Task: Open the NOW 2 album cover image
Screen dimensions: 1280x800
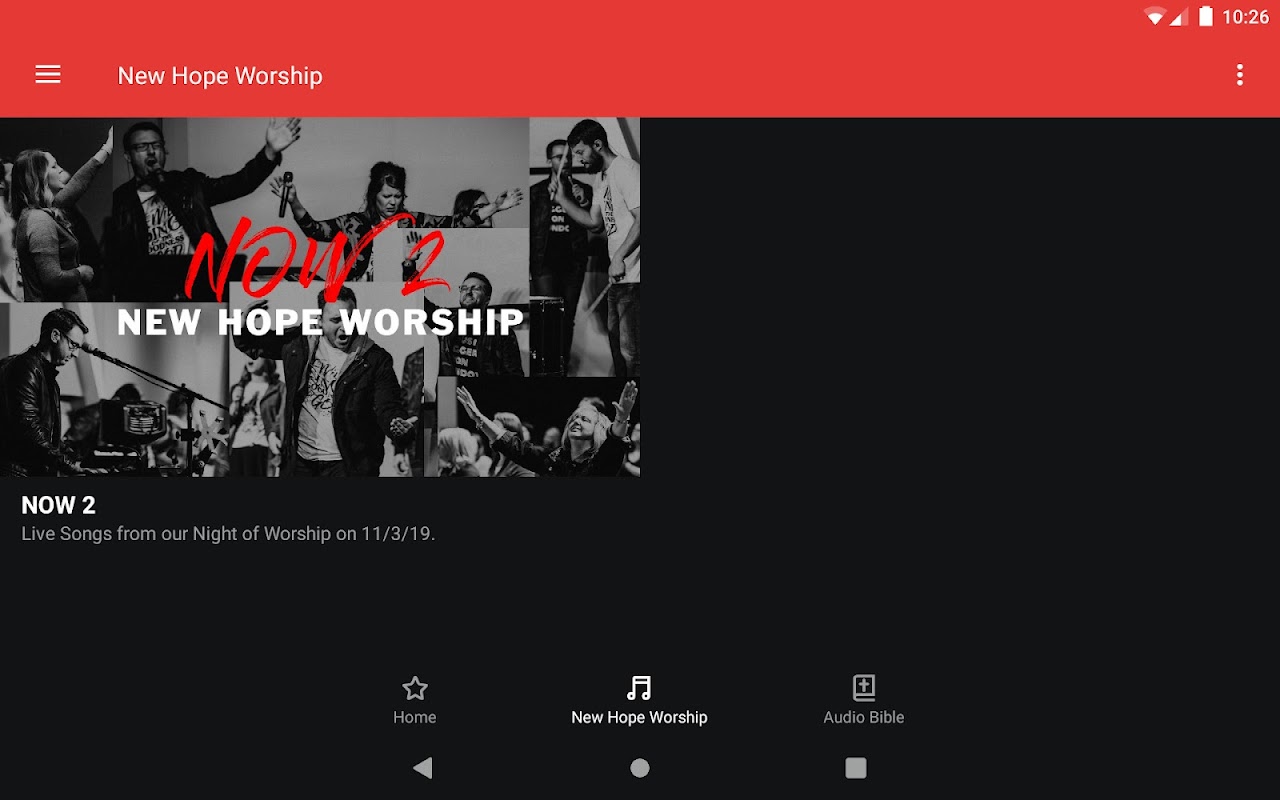Action: [320, 297]
